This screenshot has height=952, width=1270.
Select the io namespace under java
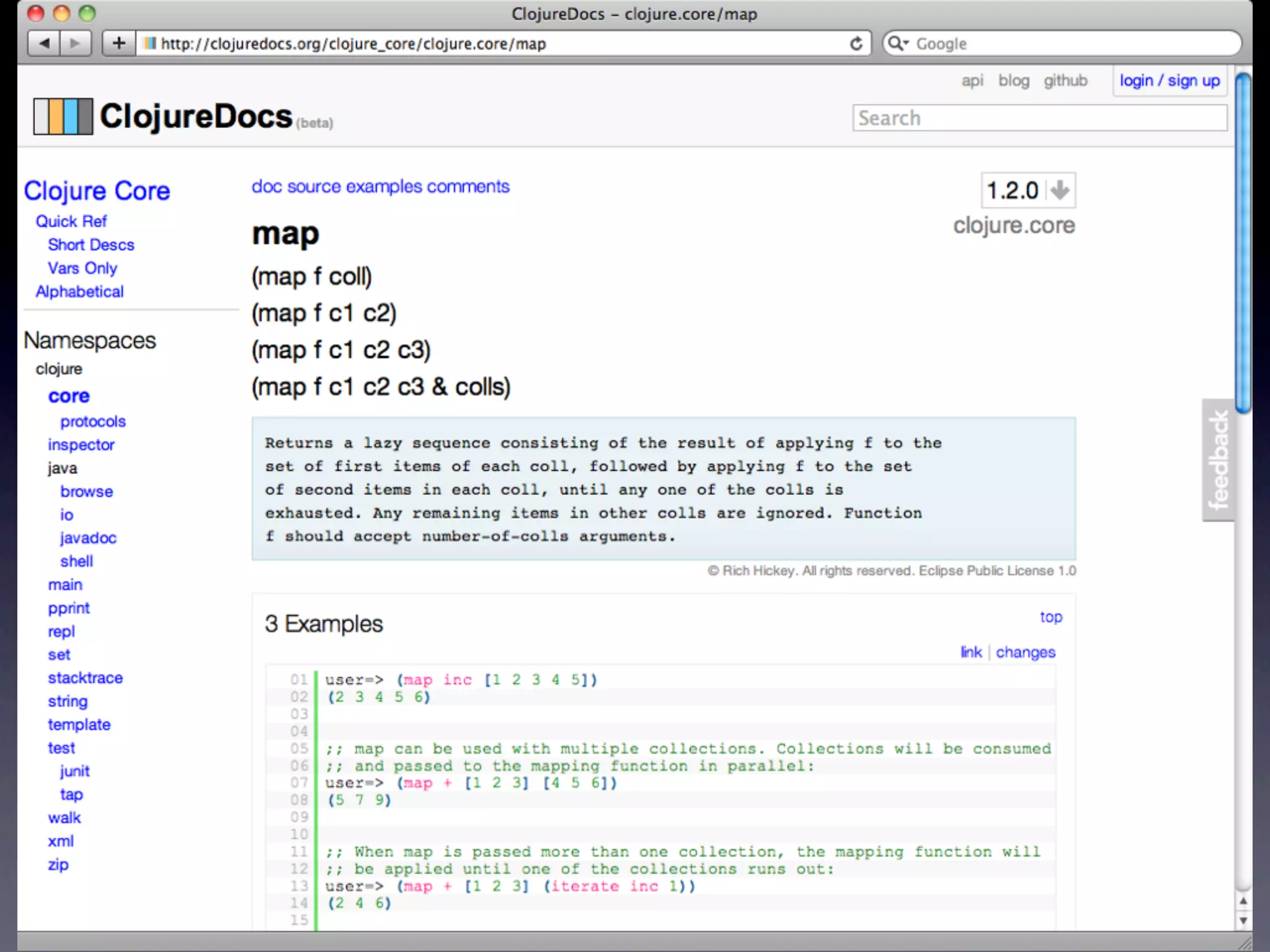67,515
